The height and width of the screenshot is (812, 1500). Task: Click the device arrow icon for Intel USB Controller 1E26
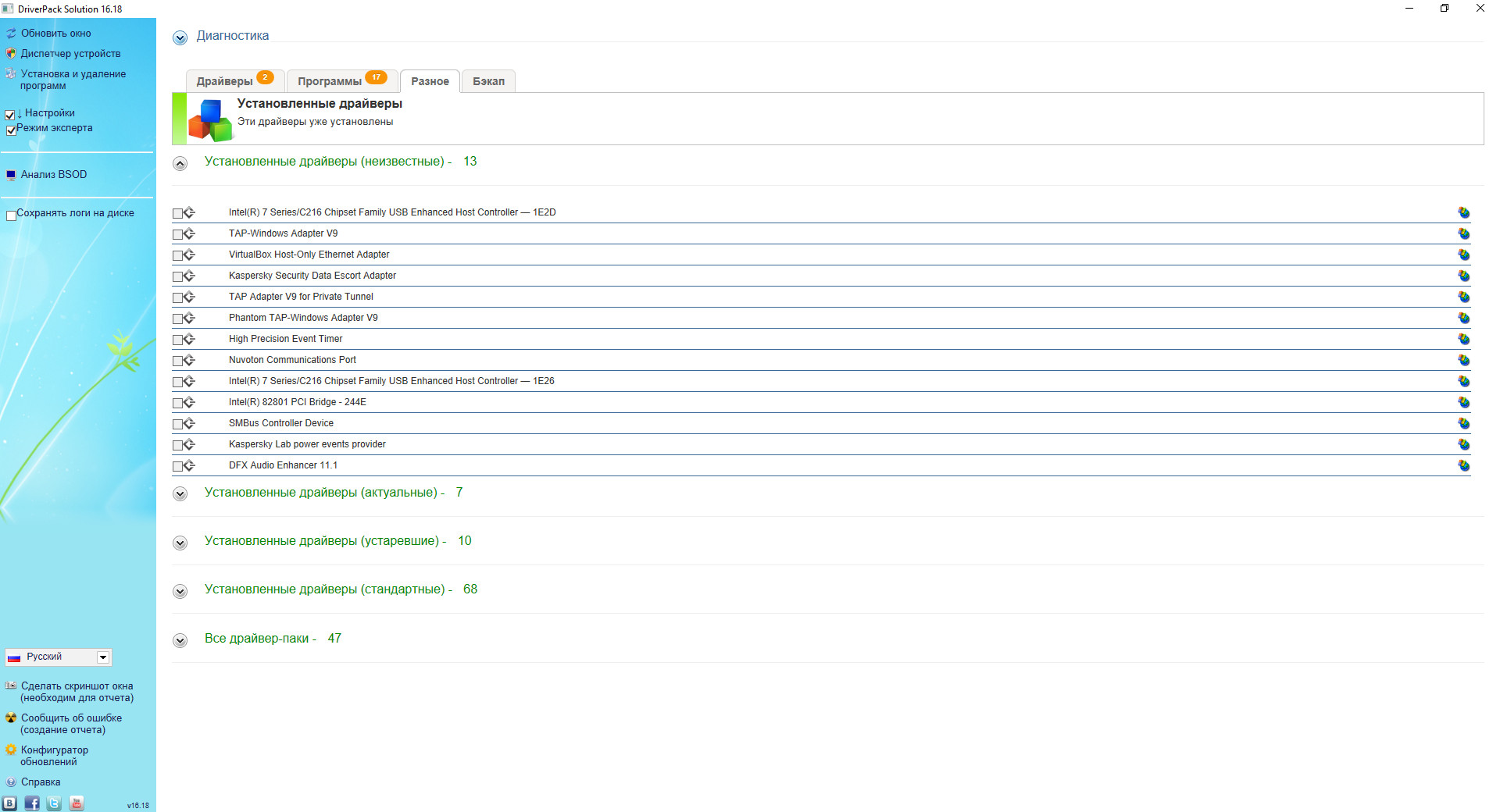point(189,381)
